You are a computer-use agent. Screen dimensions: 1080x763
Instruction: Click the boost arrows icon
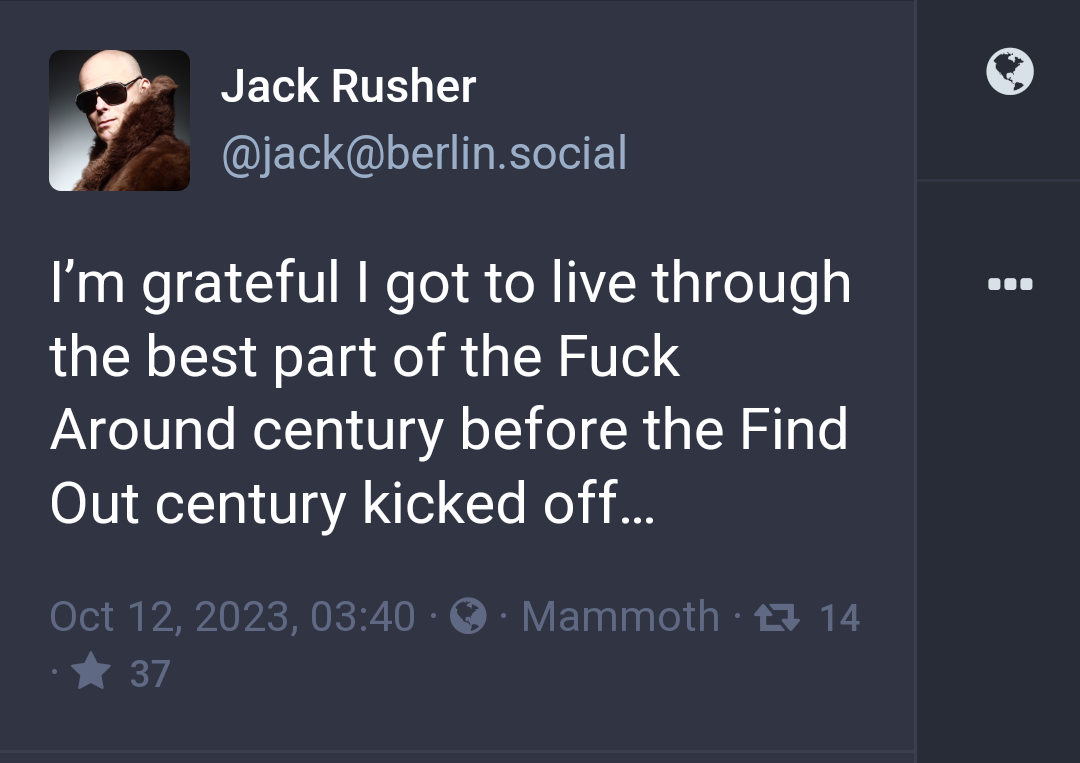(x=777, y=617)
